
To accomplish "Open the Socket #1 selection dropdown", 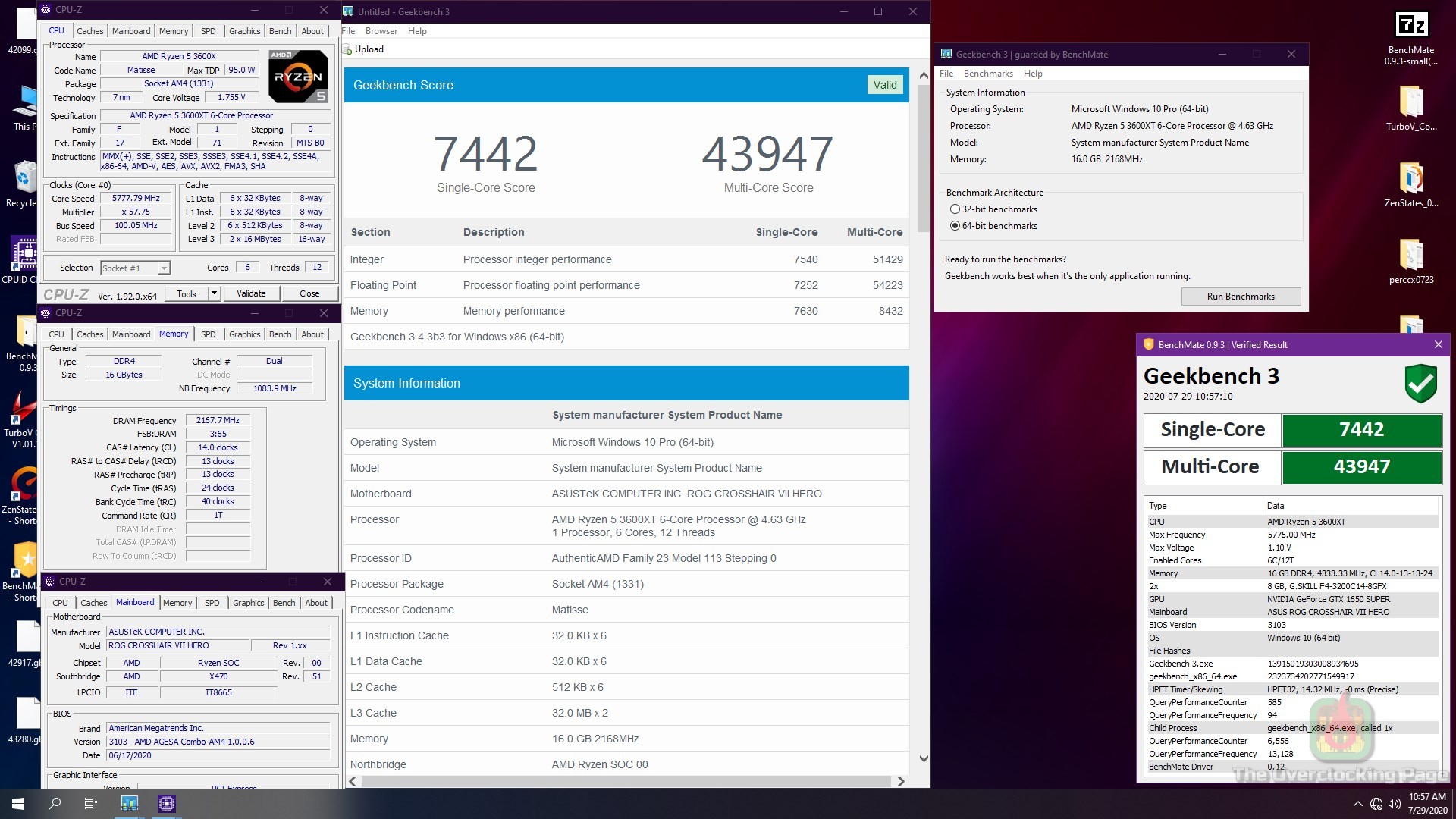I will (x=163, y=268).
